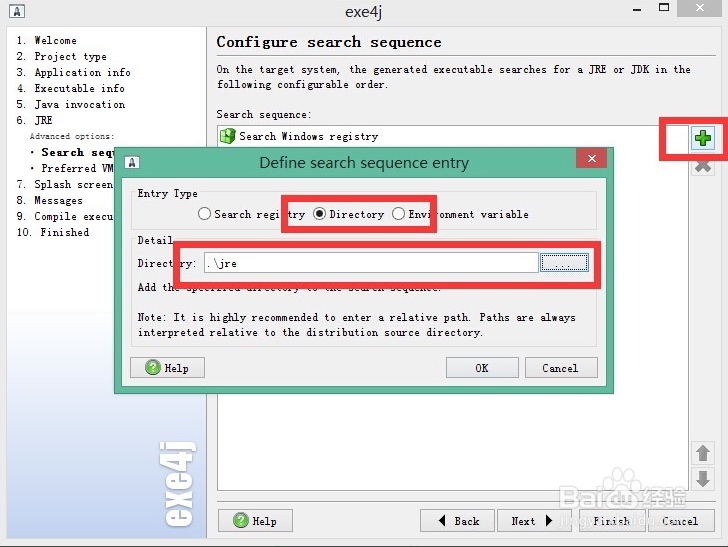Minimize the exe4j window
This screenshot has height=547, width=728.
637,9
